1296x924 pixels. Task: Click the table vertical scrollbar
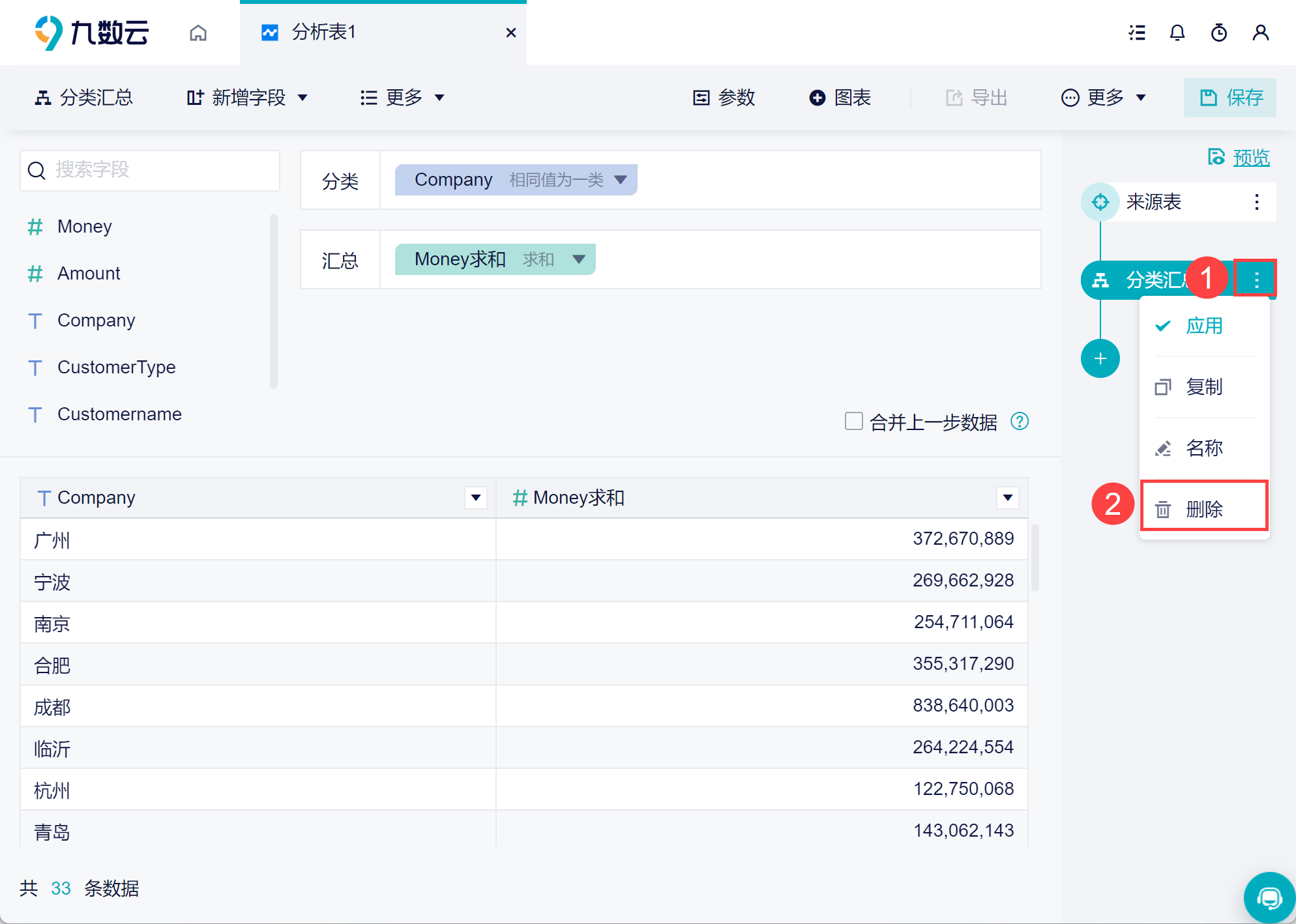tap(1035, 557)
